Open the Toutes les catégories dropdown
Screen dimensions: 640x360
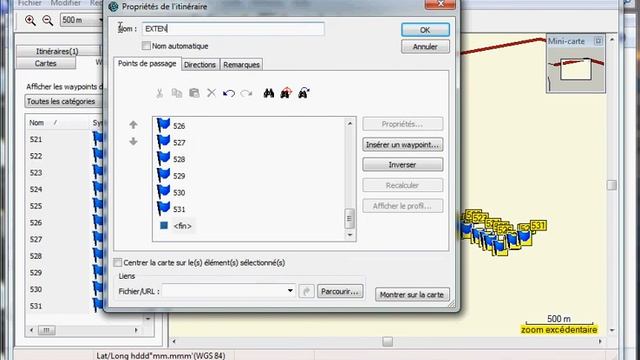tap(64, 101)
